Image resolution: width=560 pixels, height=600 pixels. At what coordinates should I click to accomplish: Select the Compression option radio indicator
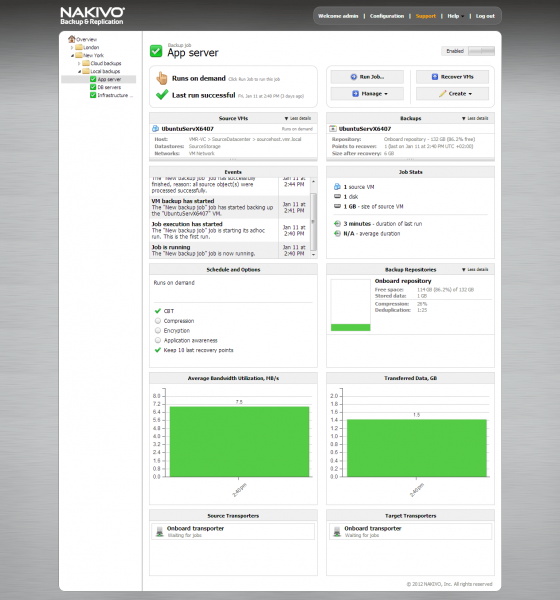[x=158, y=321]
